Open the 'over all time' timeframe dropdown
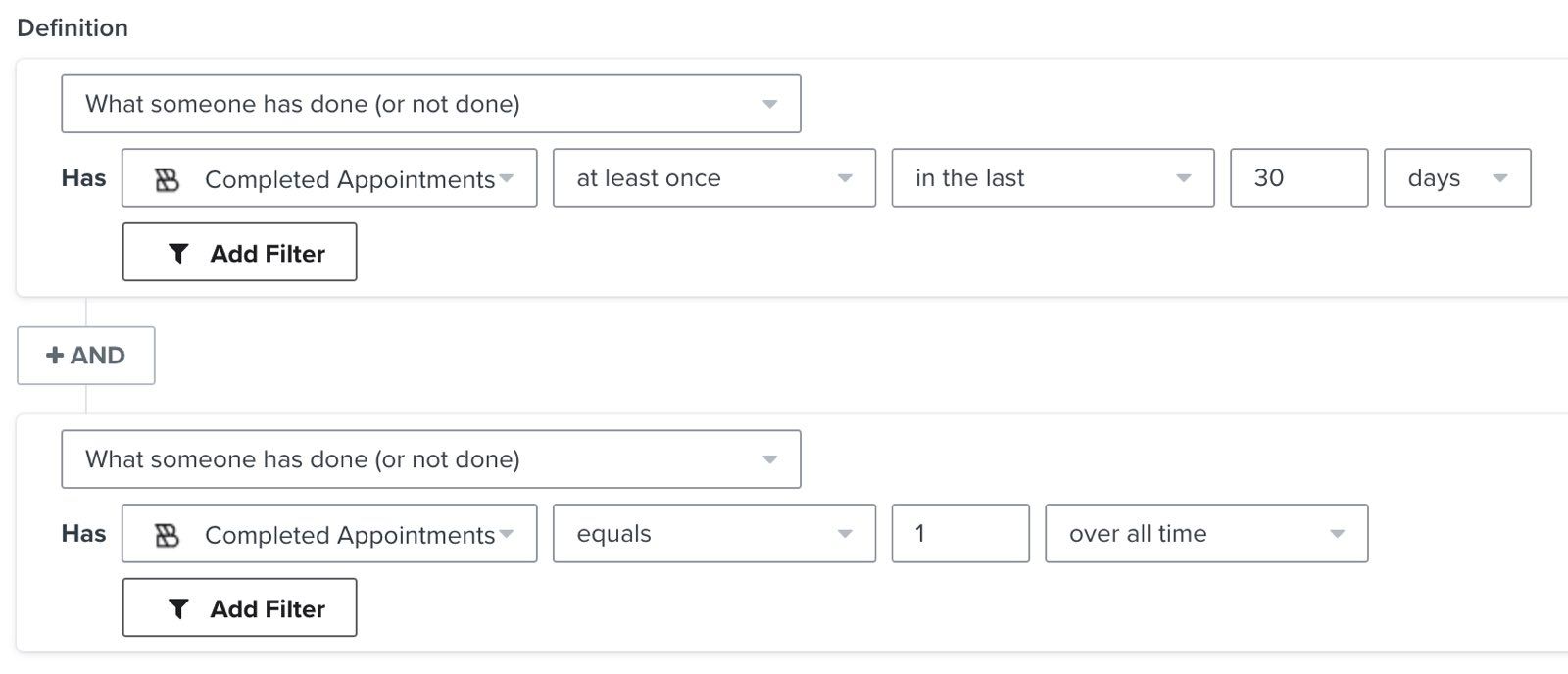This screenshot has height=674, width=1568. click(x=1205, y=533)
